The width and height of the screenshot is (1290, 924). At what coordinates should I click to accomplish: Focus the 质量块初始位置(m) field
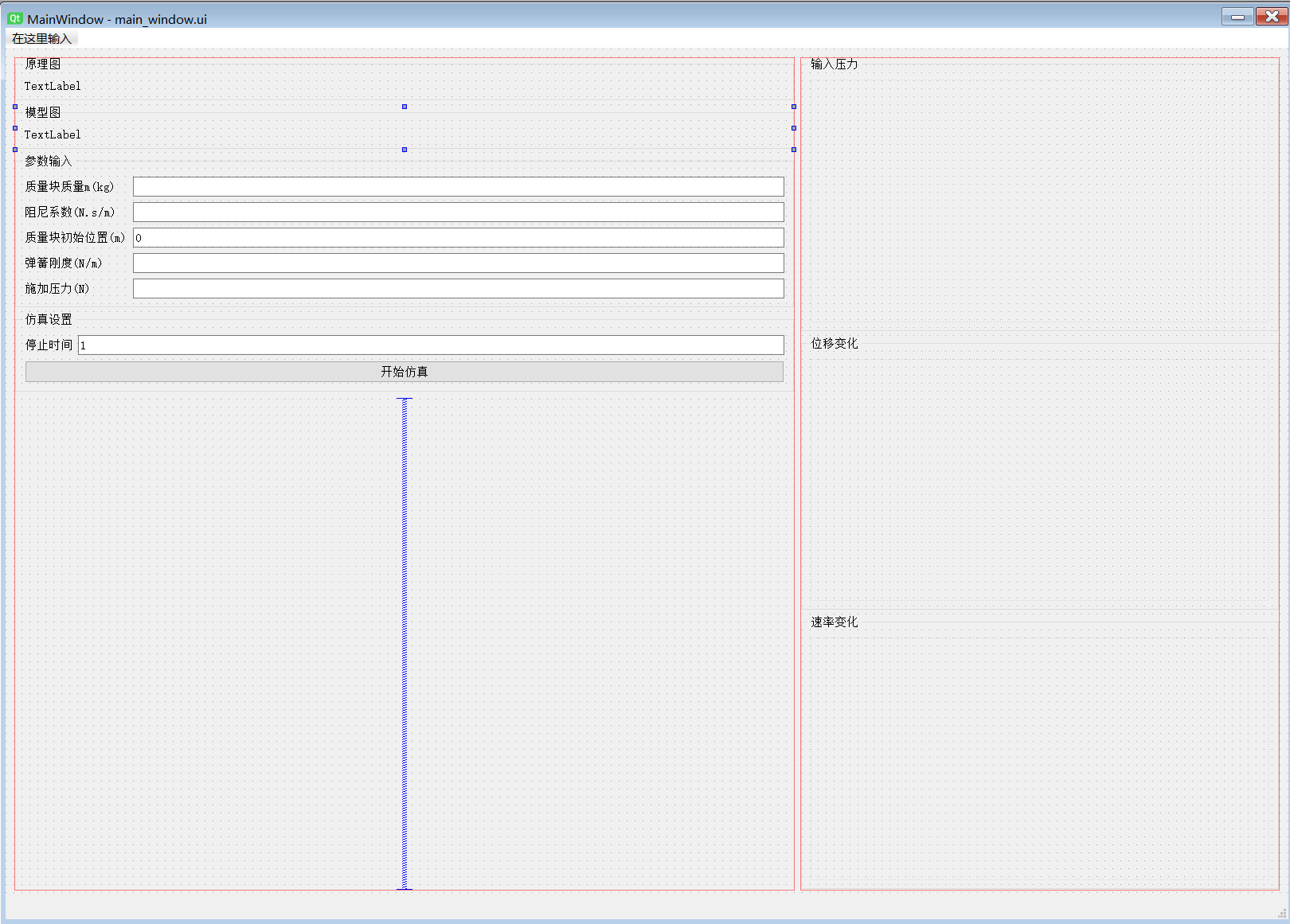458,238
